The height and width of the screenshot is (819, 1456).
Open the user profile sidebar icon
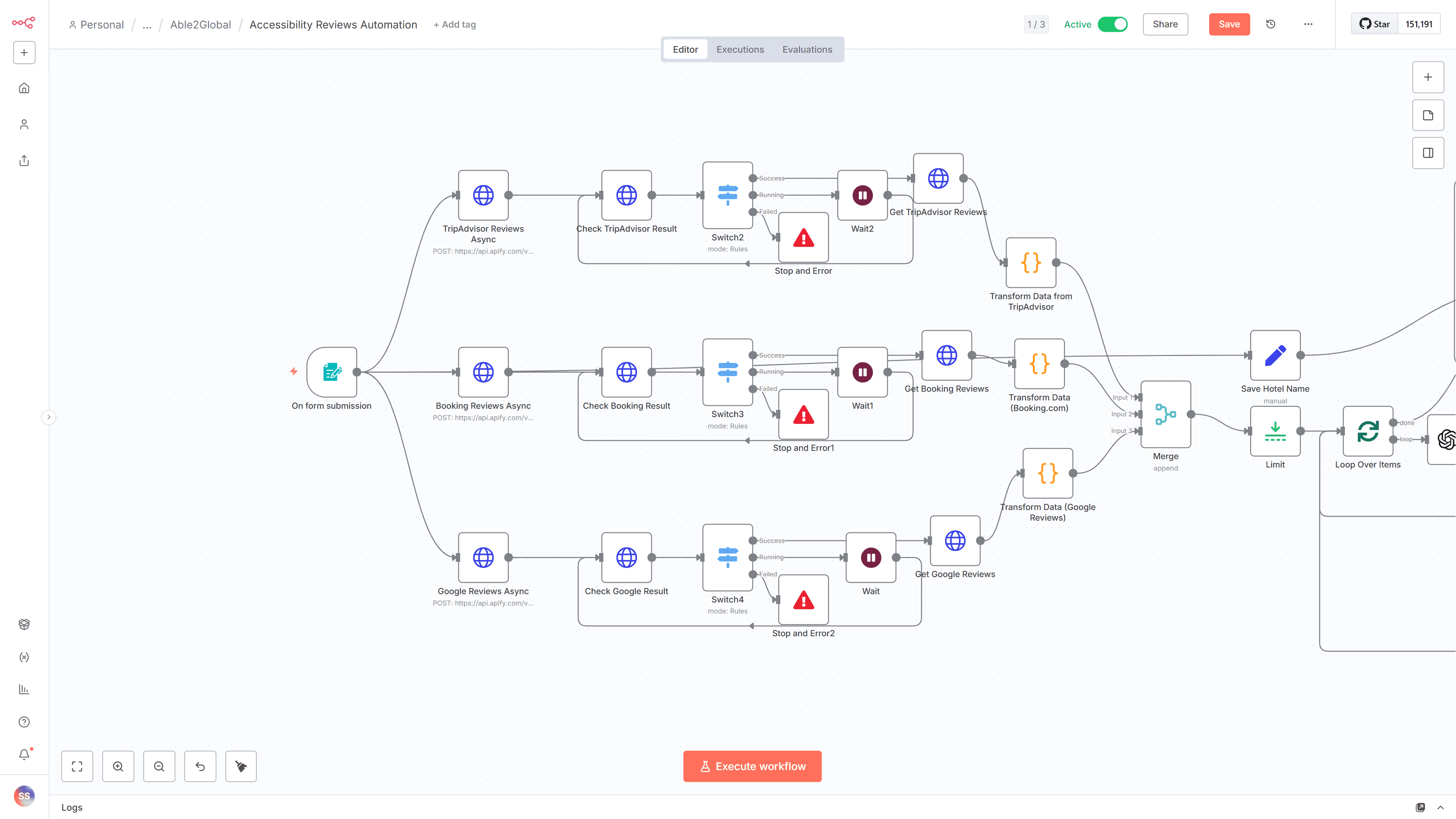point(24,124)
